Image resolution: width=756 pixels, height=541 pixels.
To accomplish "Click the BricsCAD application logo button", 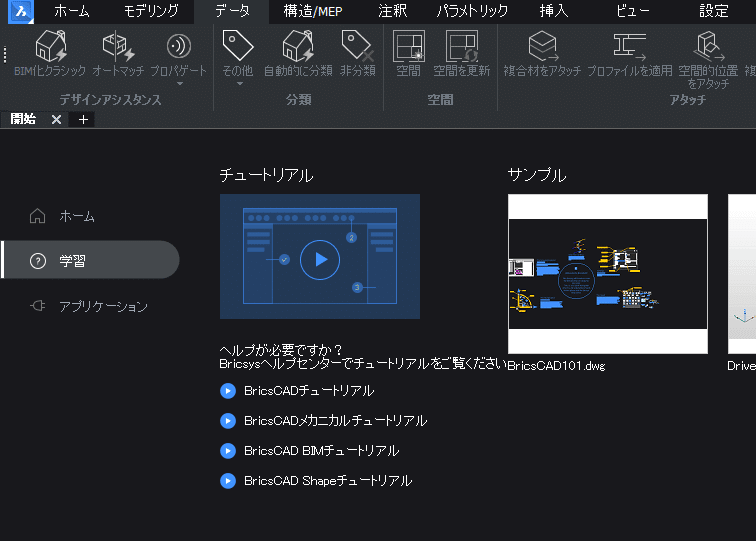I will pos(21,11).
